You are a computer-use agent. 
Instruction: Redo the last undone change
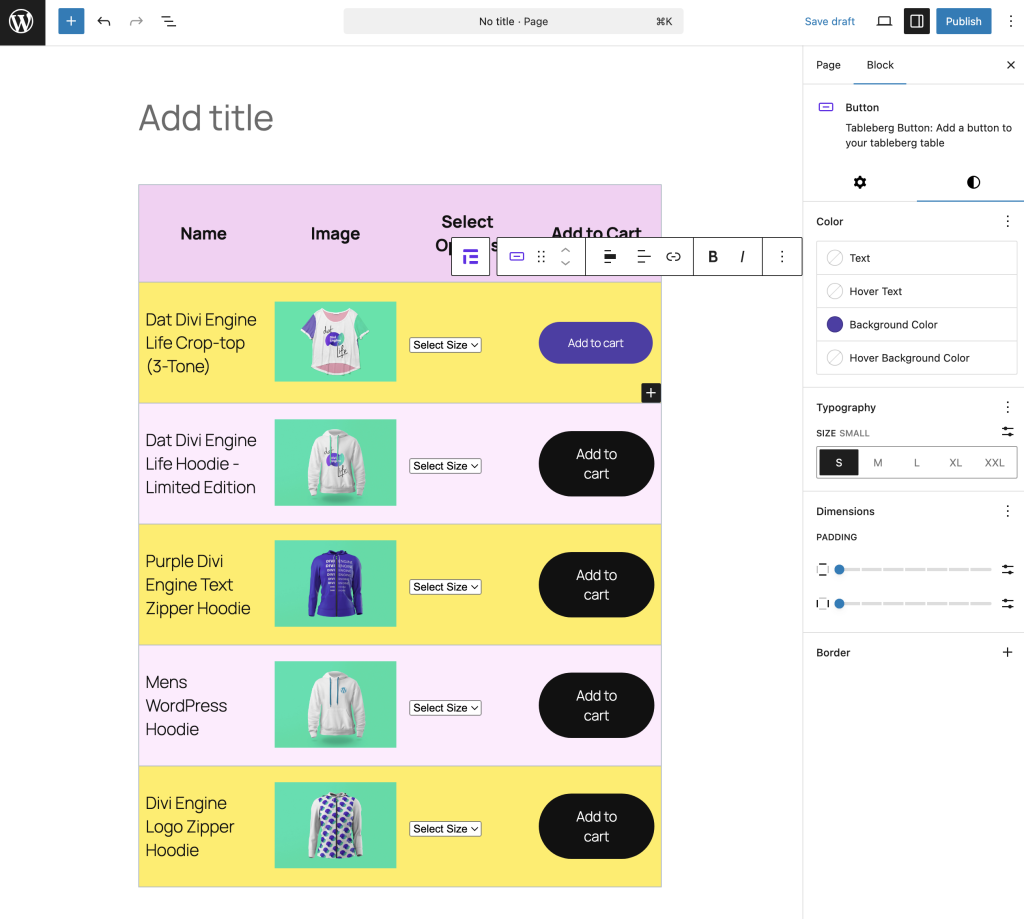[136, 22]
